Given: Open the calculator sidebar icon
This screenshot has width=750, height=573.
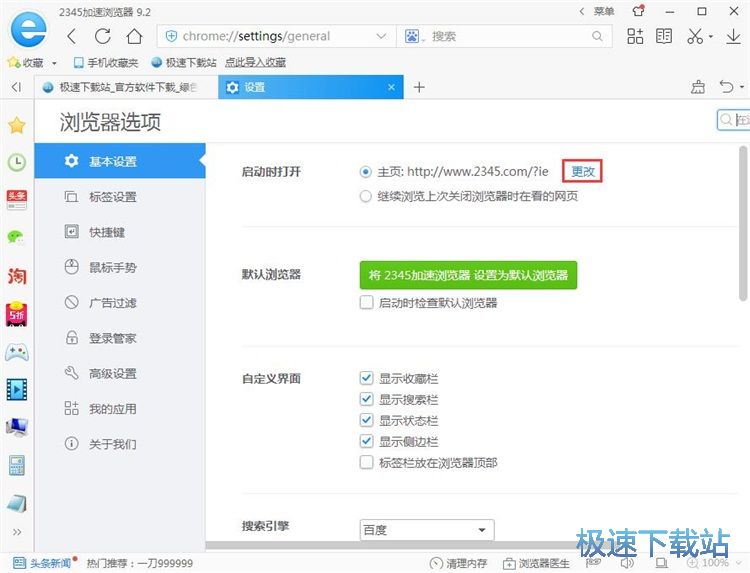Looking at the screenshot, I should (x=17, y=465).
